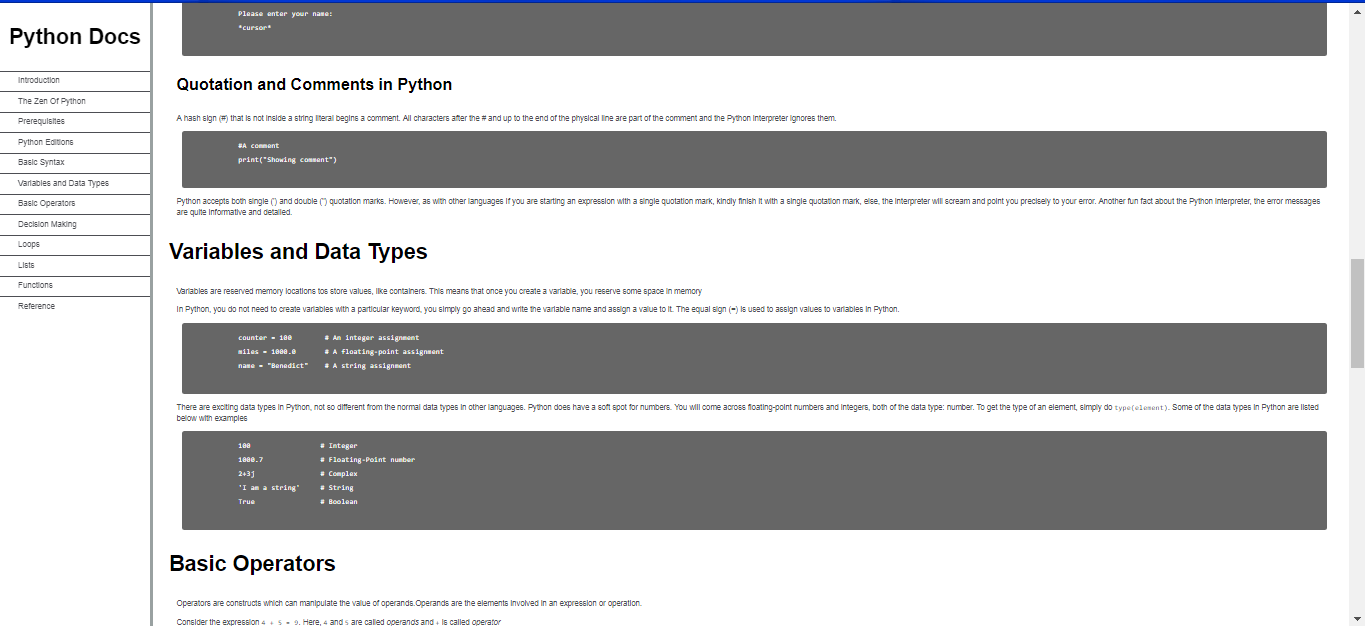Click the Basic Operators main heading

pyautogui.click(x=252, y=564)
